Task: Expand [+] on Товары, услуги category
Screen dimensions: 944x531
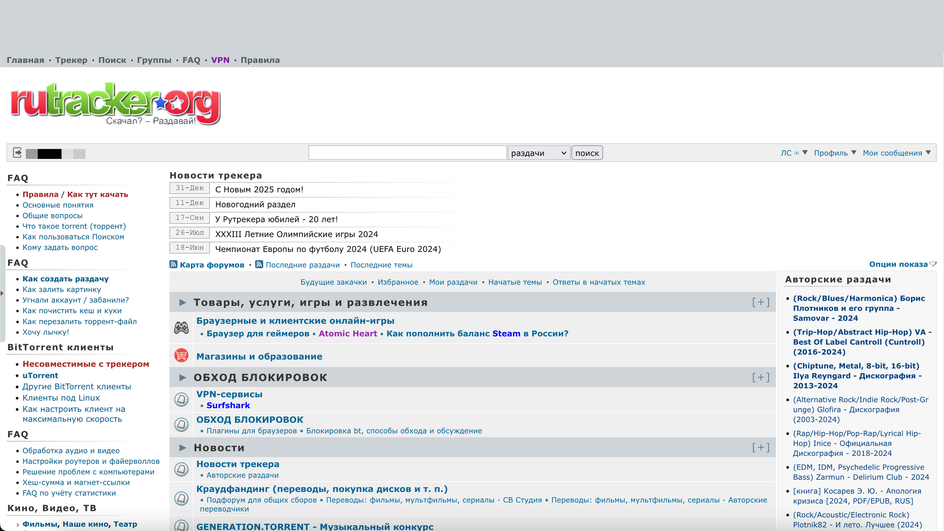Action: (x=760, y=302)
